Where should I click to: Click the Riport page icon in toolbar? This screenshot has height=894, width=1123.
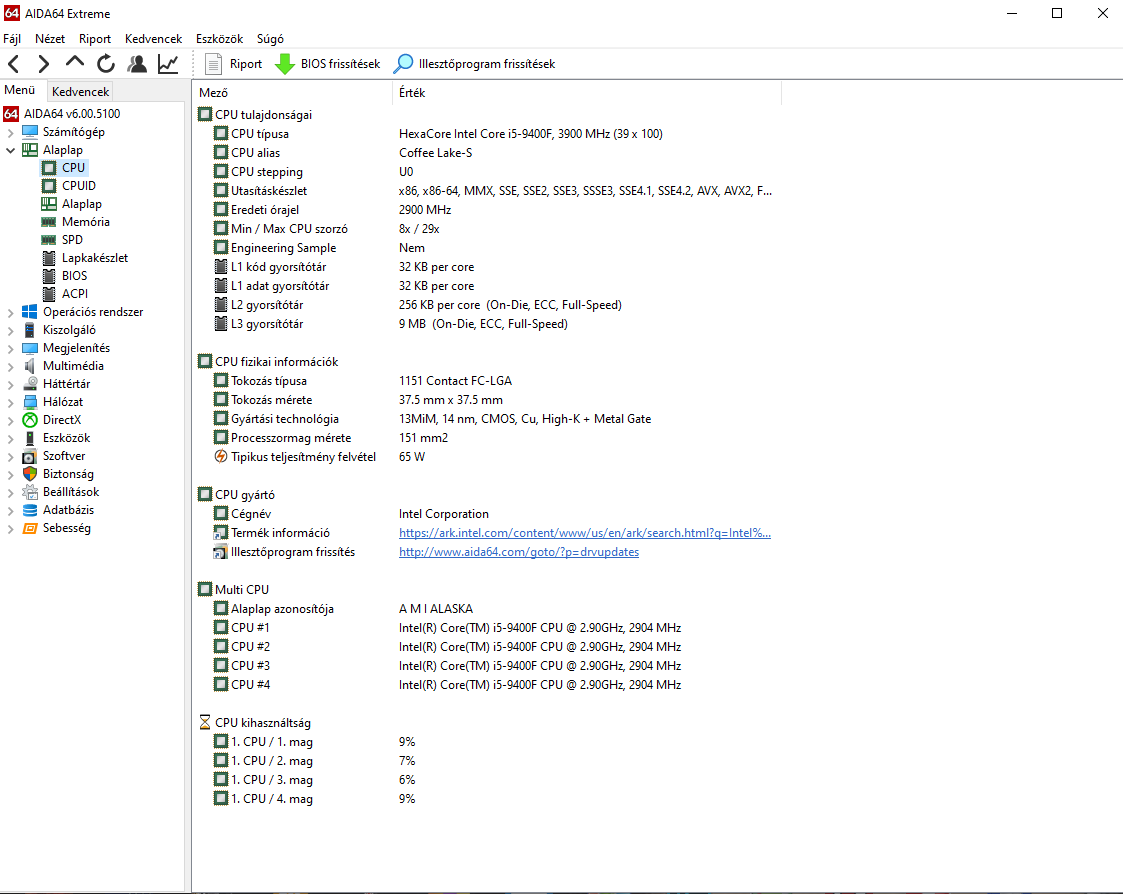click(x=213, y=64)
